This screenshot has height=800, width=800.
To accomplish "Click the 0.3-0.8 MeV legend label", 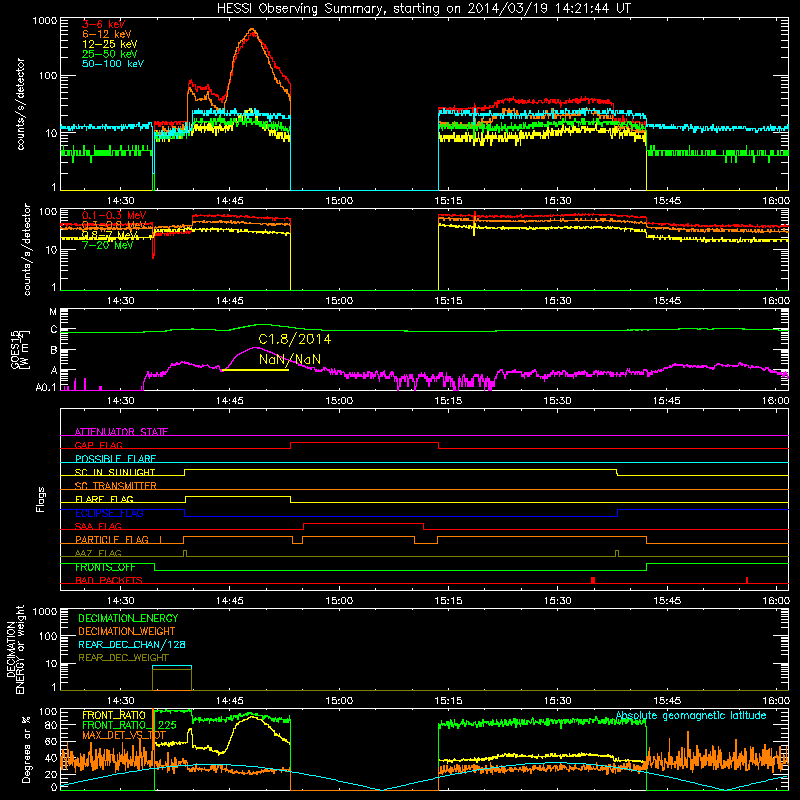I will [114, 225].
